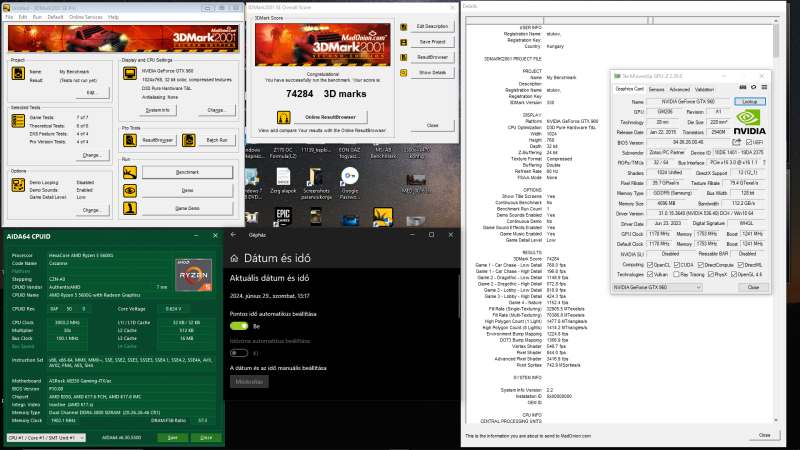Click the GPU-Z screenshot camera icon
This screenshot has width=800, height=450.
(743, 88)
